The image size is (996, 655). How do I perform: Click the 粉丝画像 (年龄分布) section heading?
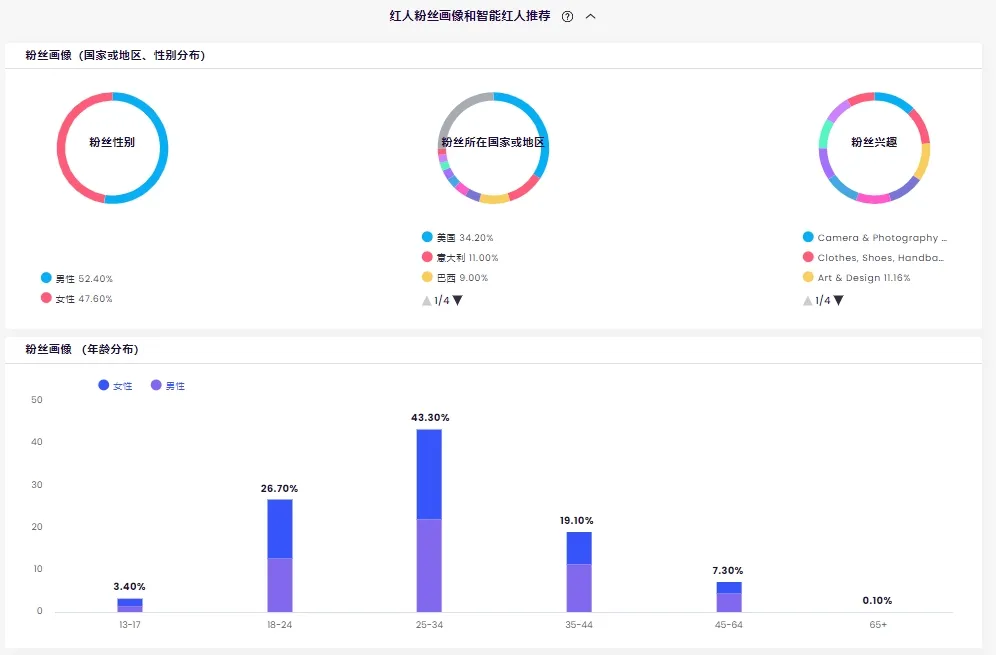(82, 349)
